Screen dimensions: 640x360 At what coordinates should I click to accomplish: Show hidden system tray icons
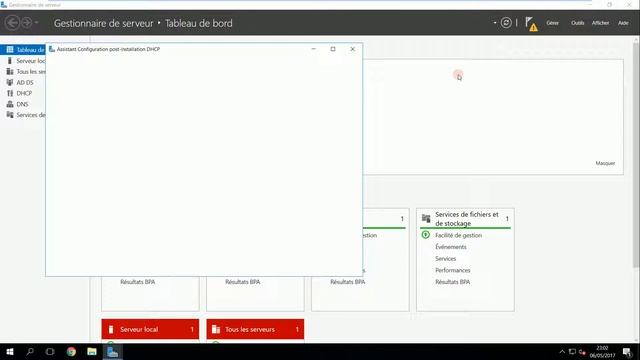click(562, 352)
